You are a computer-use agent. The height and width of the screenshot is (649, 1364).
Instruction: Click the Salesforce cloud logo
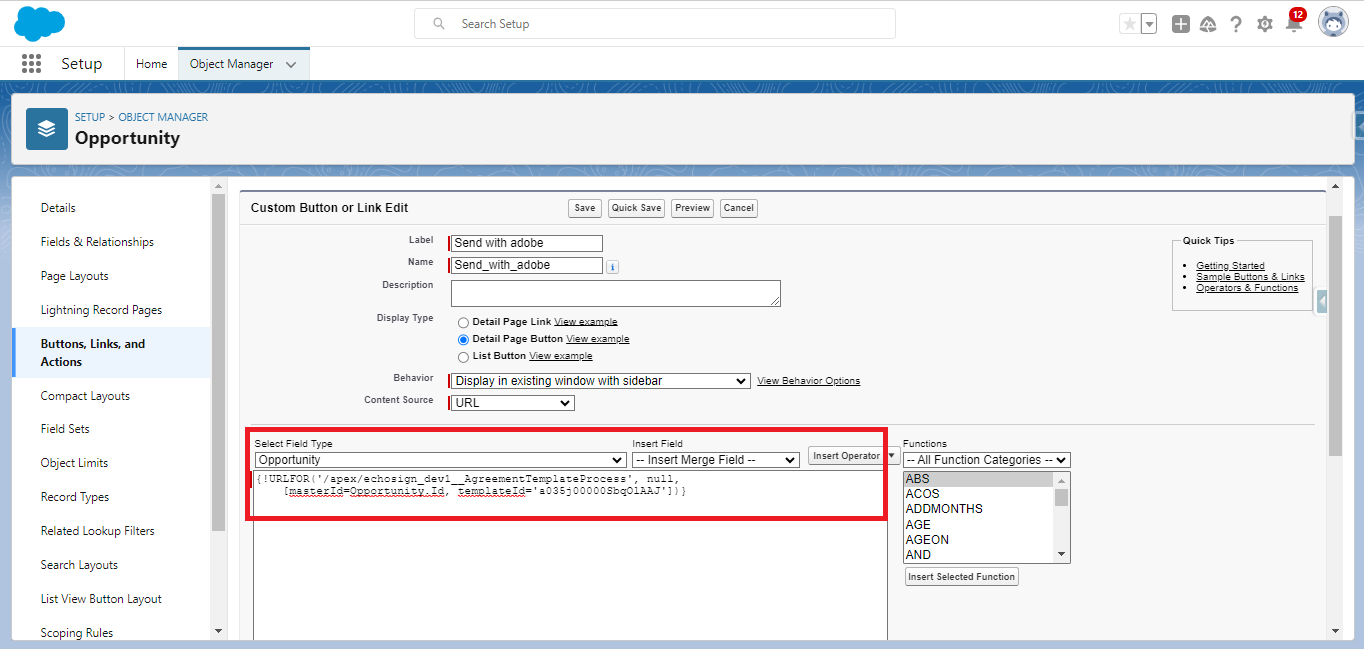pyautogui.click(x=40, y=23)
